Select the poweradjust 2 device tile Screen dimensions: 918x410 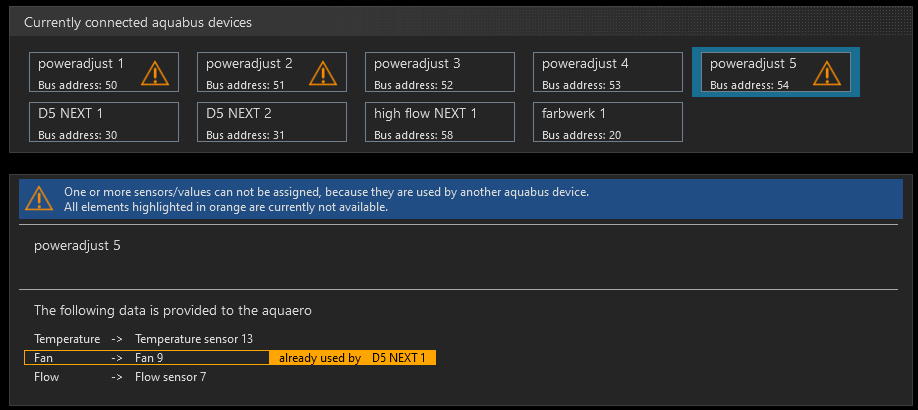(x=258, y=72)
